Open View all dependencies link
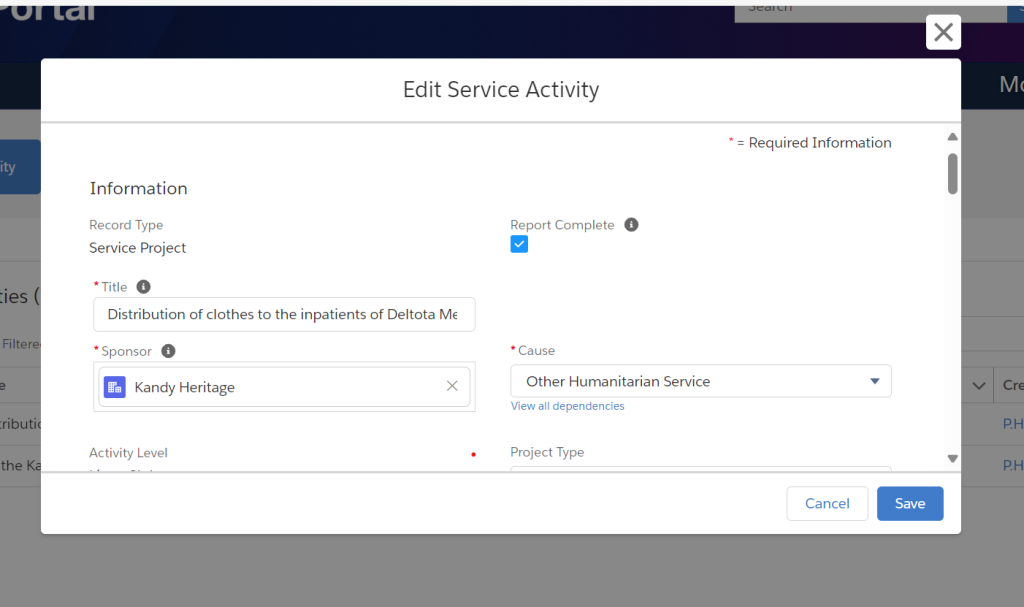Screen dimensions: 1024x607 pos(568,406)
